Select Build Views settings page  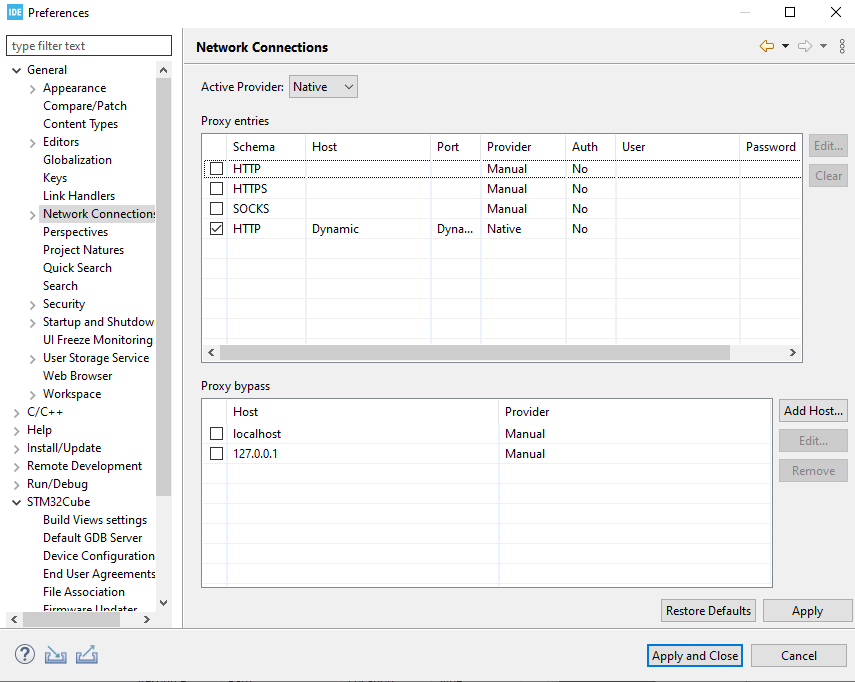pyautogui.click(x=95, y=520)
